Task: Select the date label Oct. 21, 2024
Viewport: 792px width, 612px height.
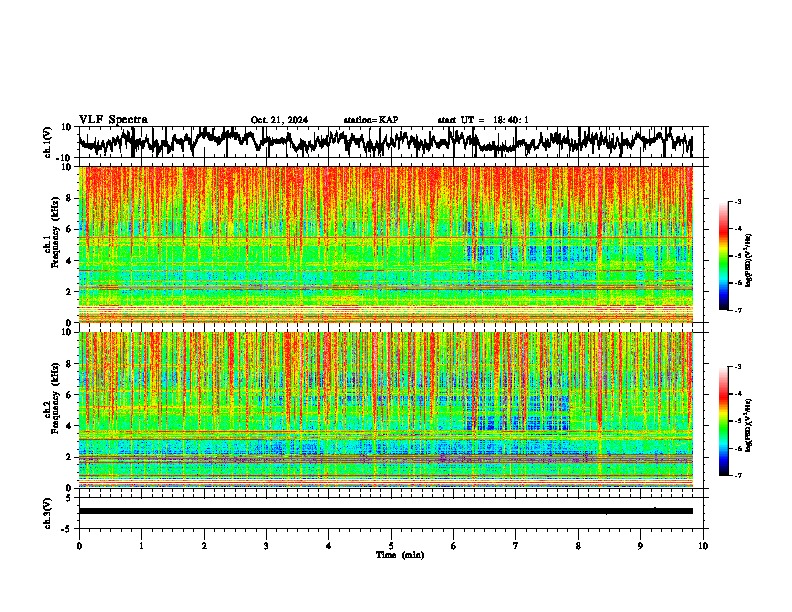Action: (x=279, y=120)
